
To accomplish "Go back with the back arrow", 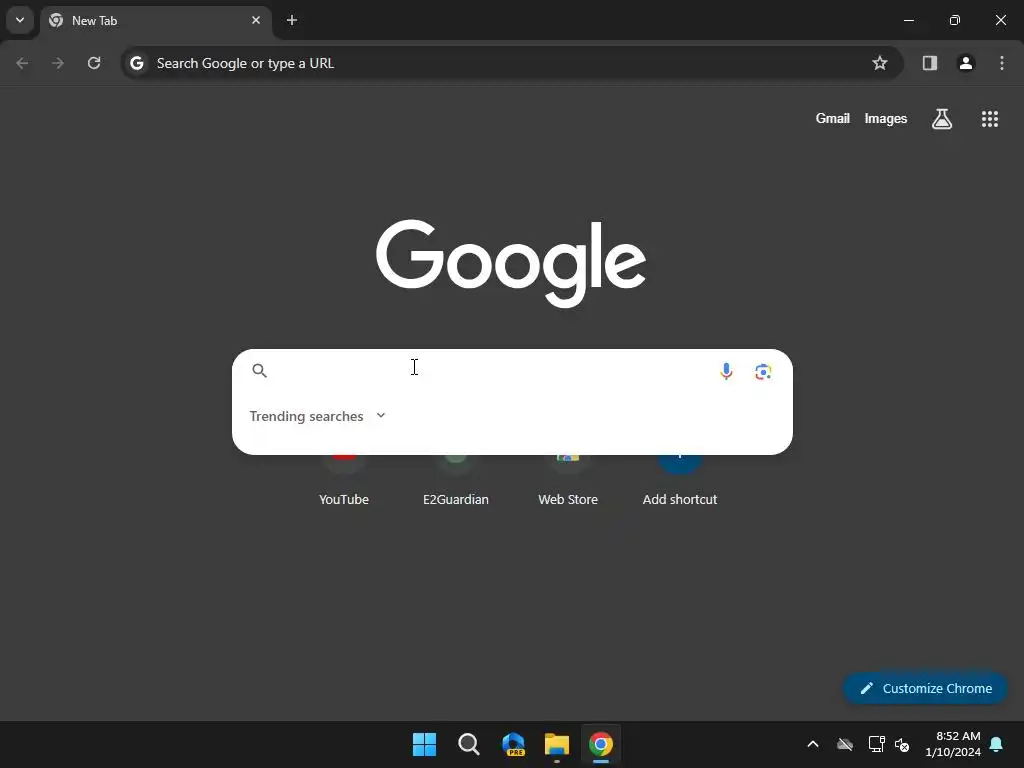I will pos(22,63).
